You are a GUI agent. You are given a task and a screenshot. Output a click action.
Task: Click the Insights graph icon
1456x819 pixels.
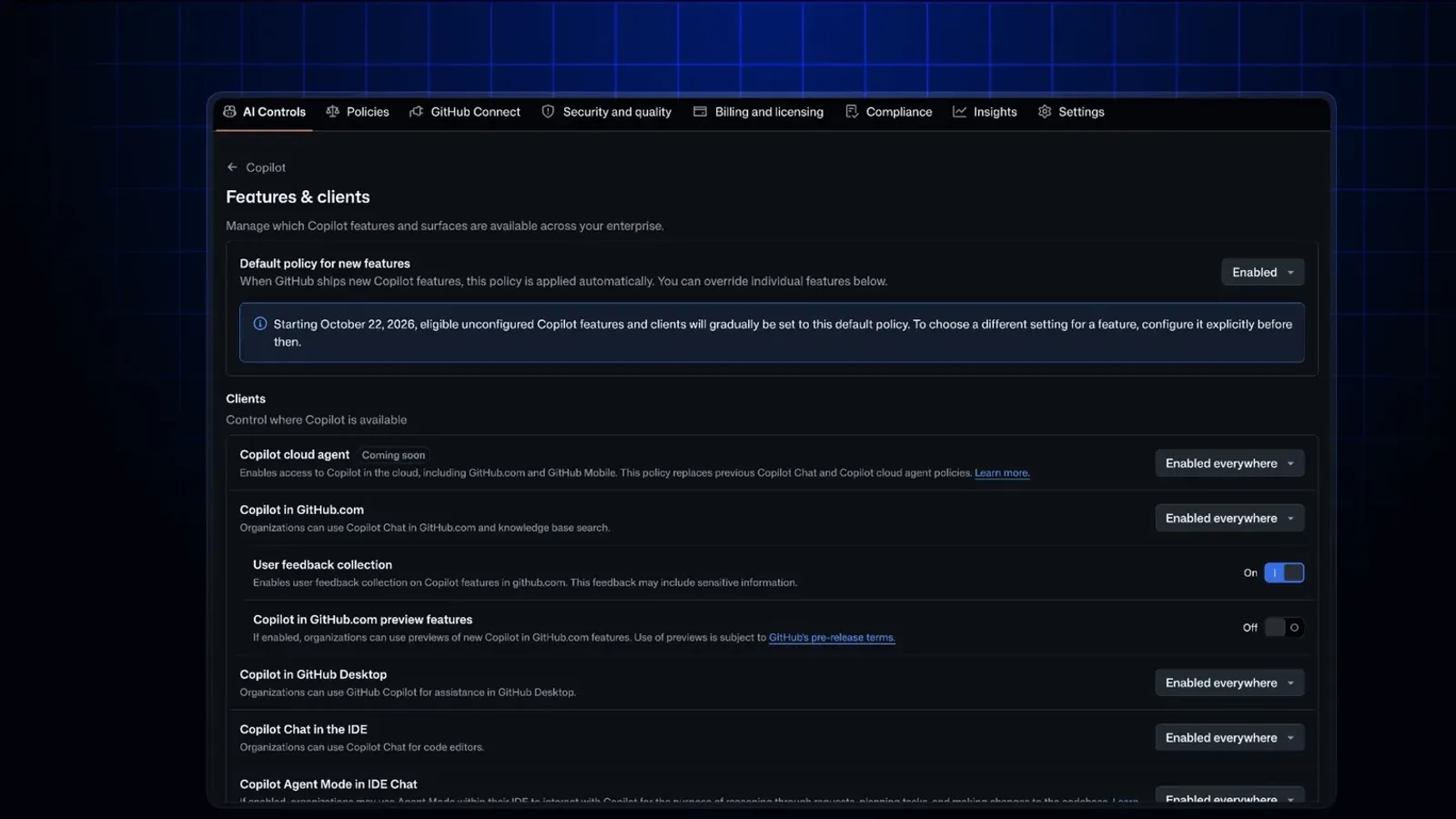pos(959,112)
